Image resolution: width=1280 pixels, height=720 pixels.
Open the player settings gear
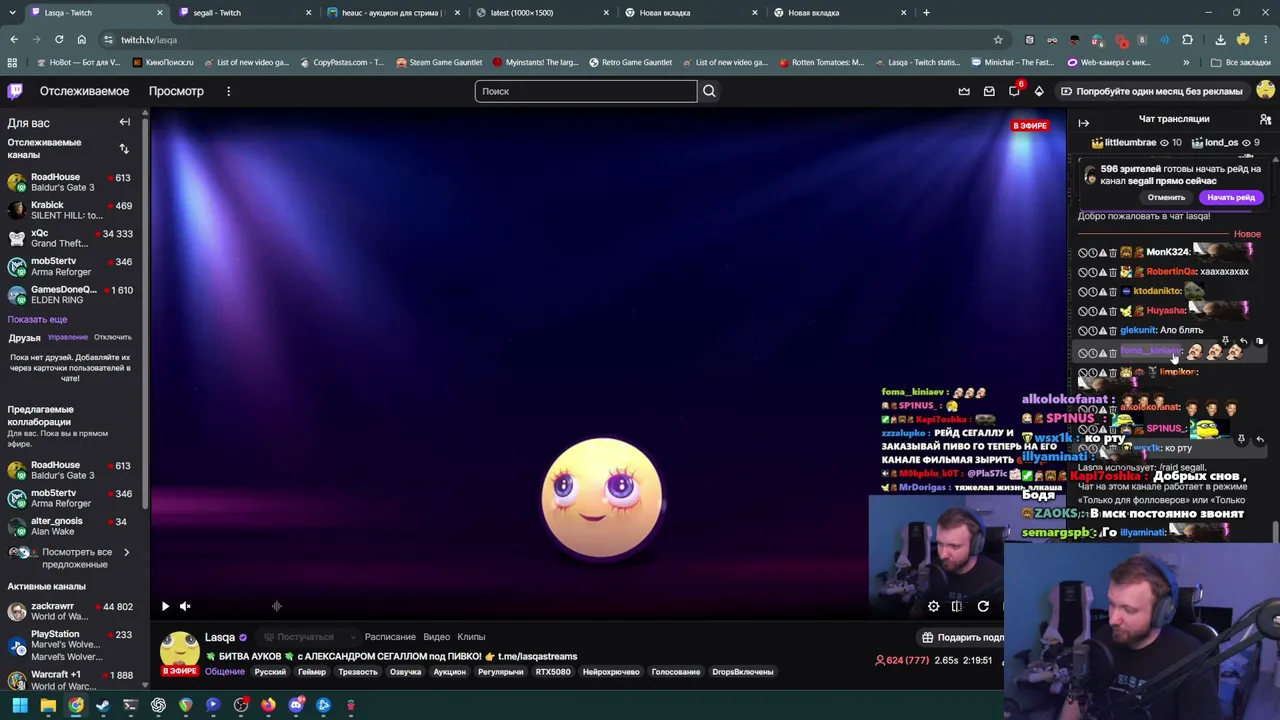click(933, 606)
